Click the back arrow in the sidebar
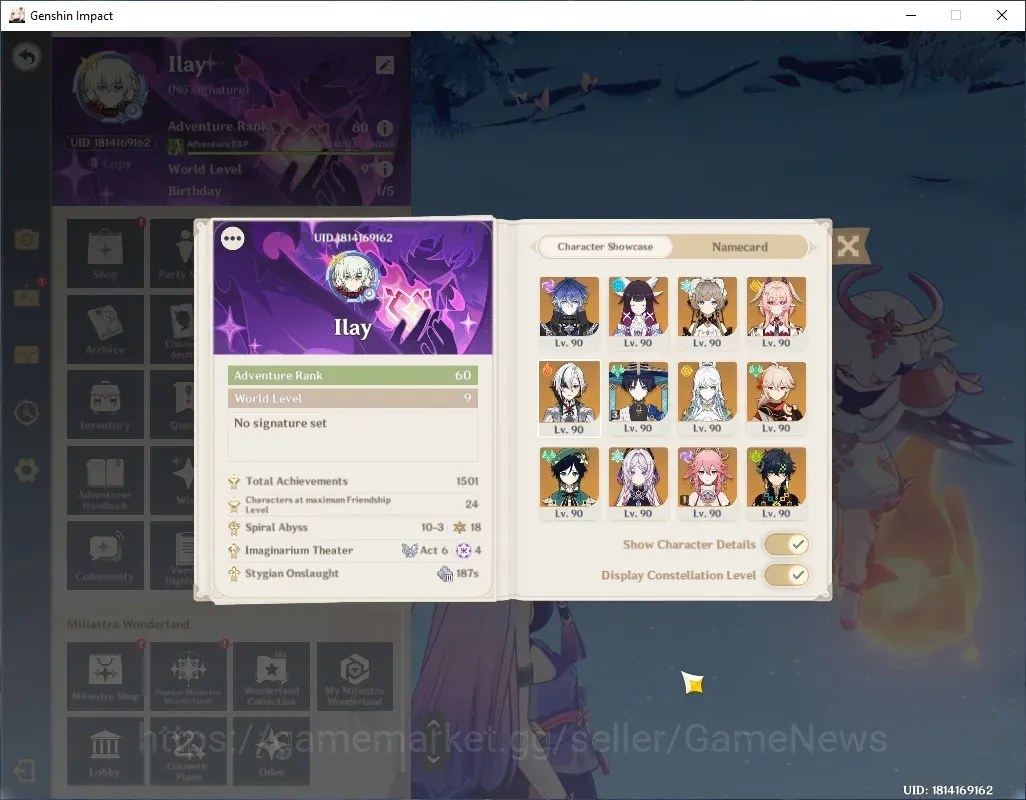This screenshot has width=1026, height=800. tap(26, 58)
